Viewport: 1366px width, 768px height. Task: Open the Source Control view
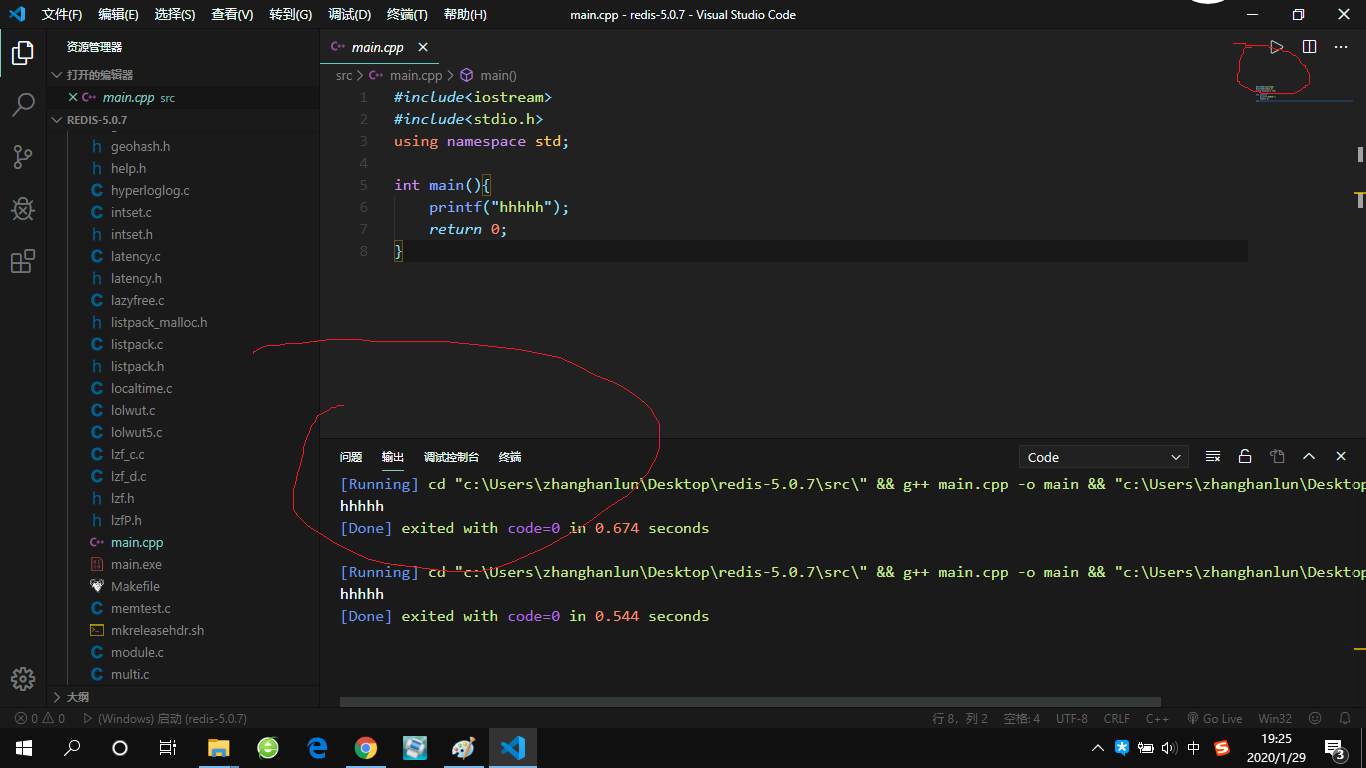(23, 157)
